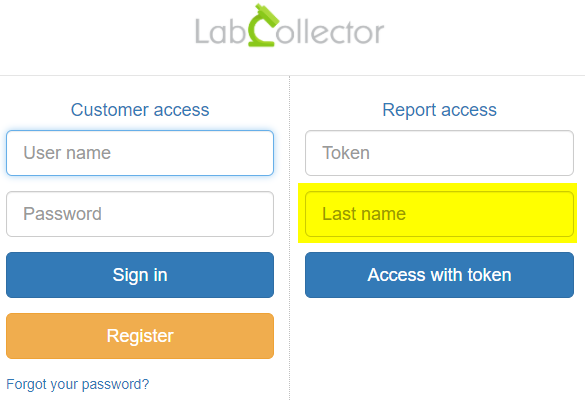Click the Report access heading
The width and height of the screenshot is (585, 400).
(x=439, y=110)
